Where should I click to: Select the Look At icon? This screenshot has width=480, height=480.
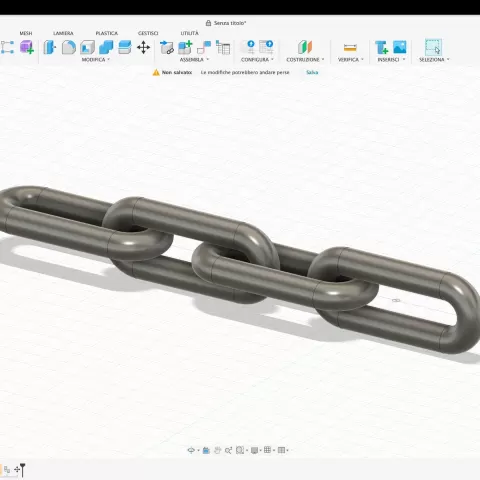click(x=206, y=450)
